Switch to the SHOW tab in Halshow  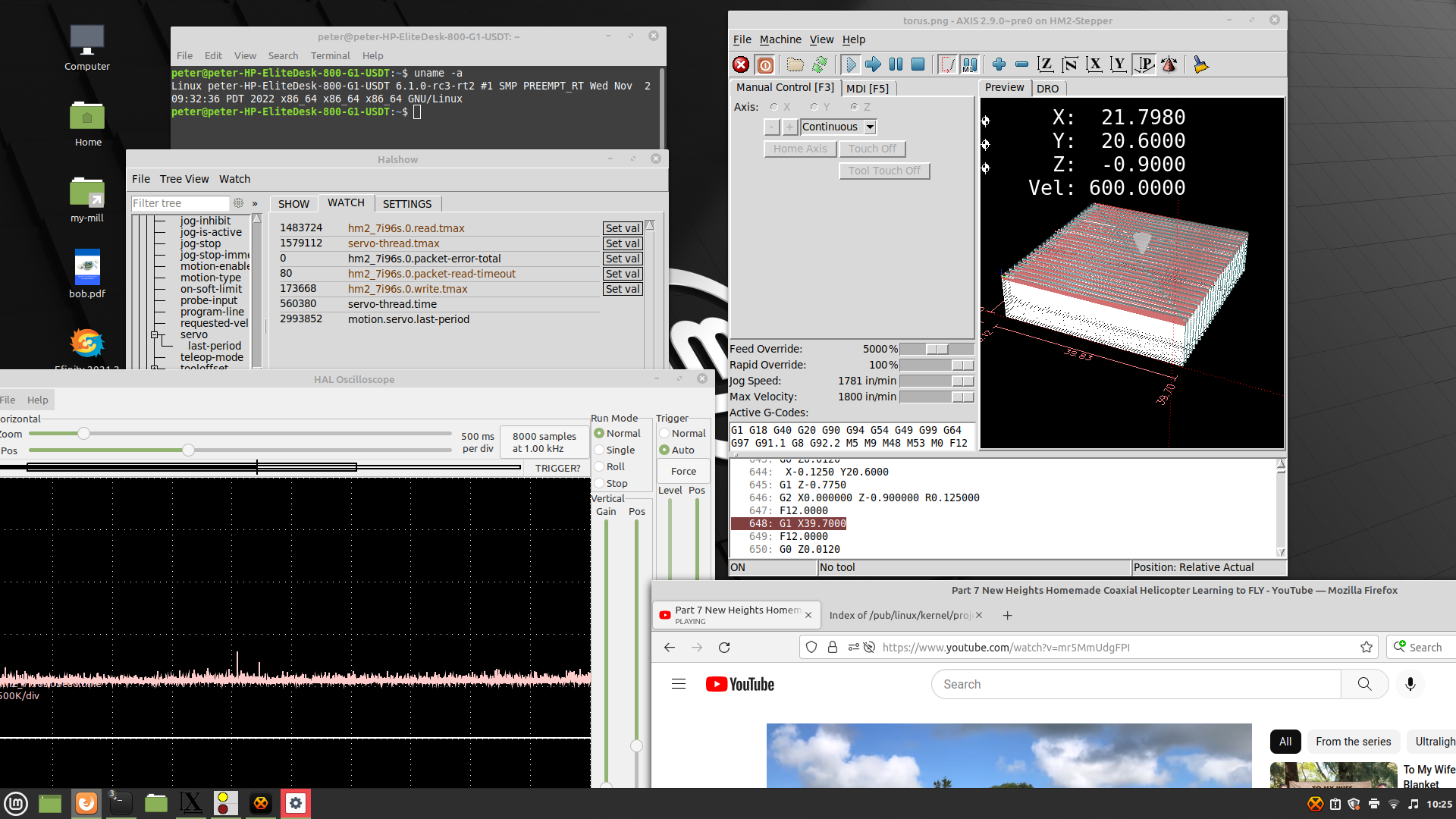(x=293, y=204)
